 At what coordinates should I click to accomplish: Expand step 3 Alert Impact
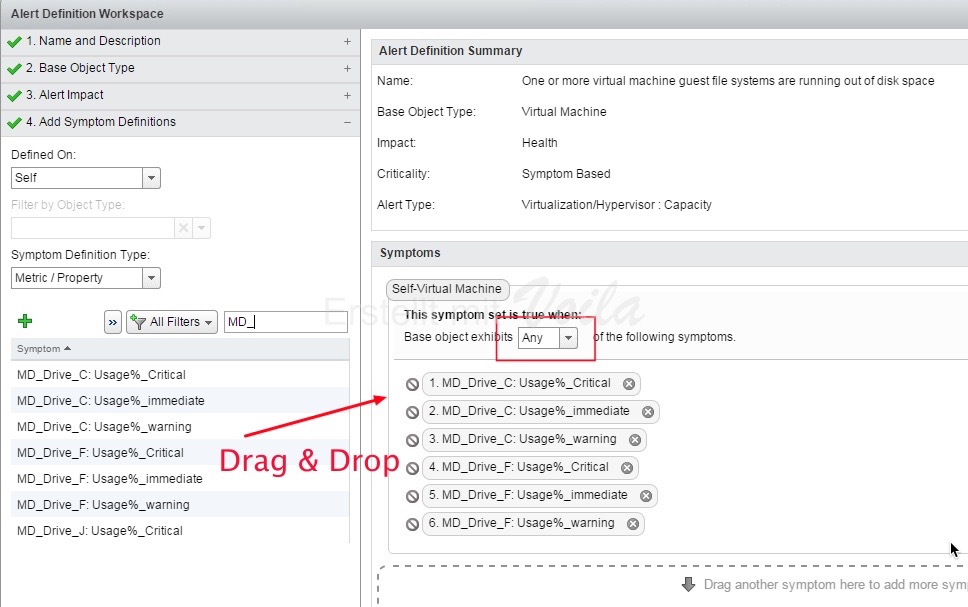[x=347, y=96]
